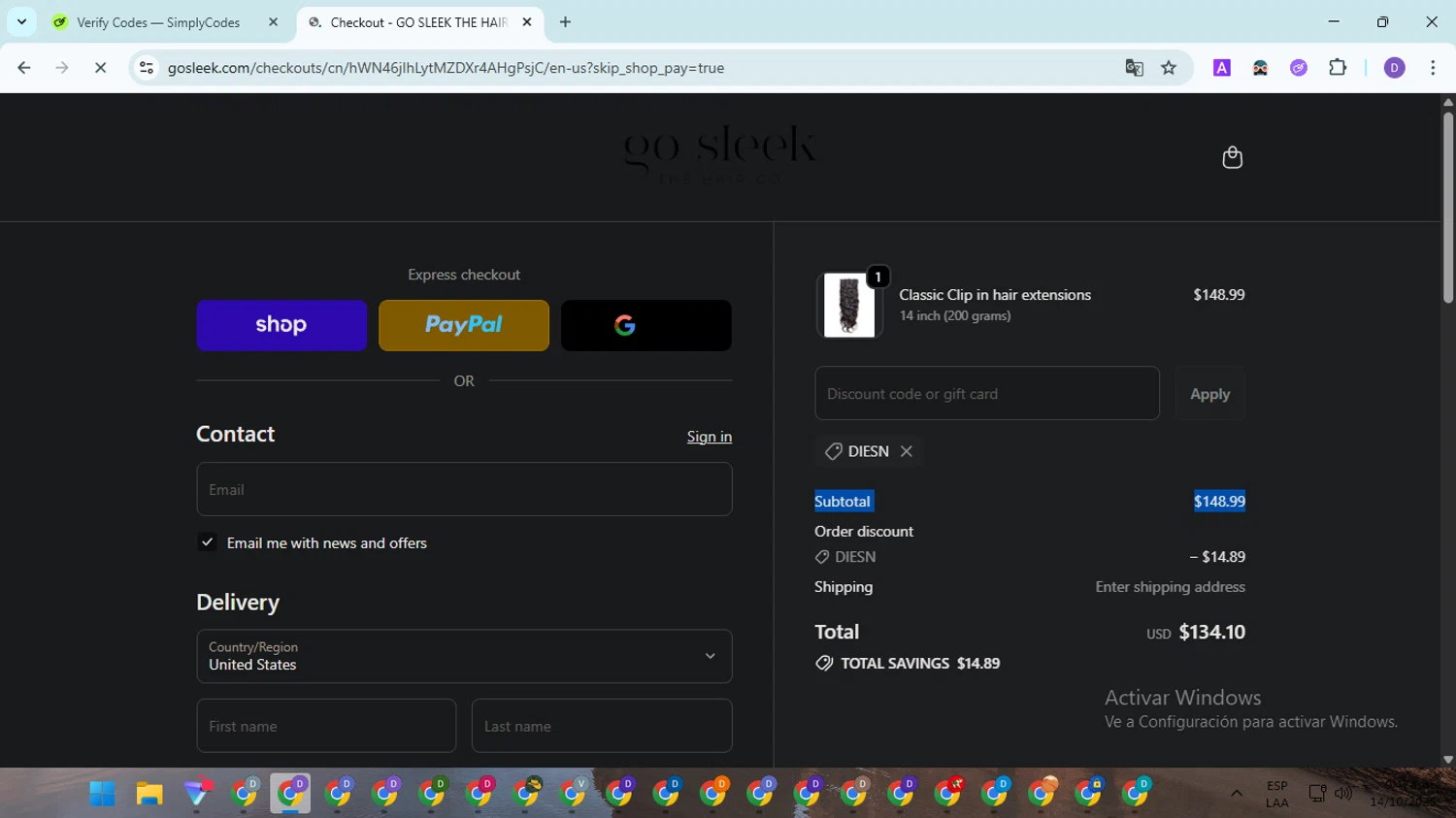Pay with the PayPal button
Screen dimensions: 1456x818
point(464,325)
